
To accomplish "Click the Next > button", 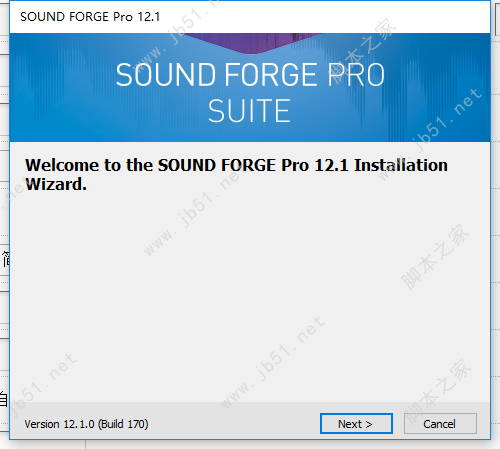I will [x=356, y=424].
